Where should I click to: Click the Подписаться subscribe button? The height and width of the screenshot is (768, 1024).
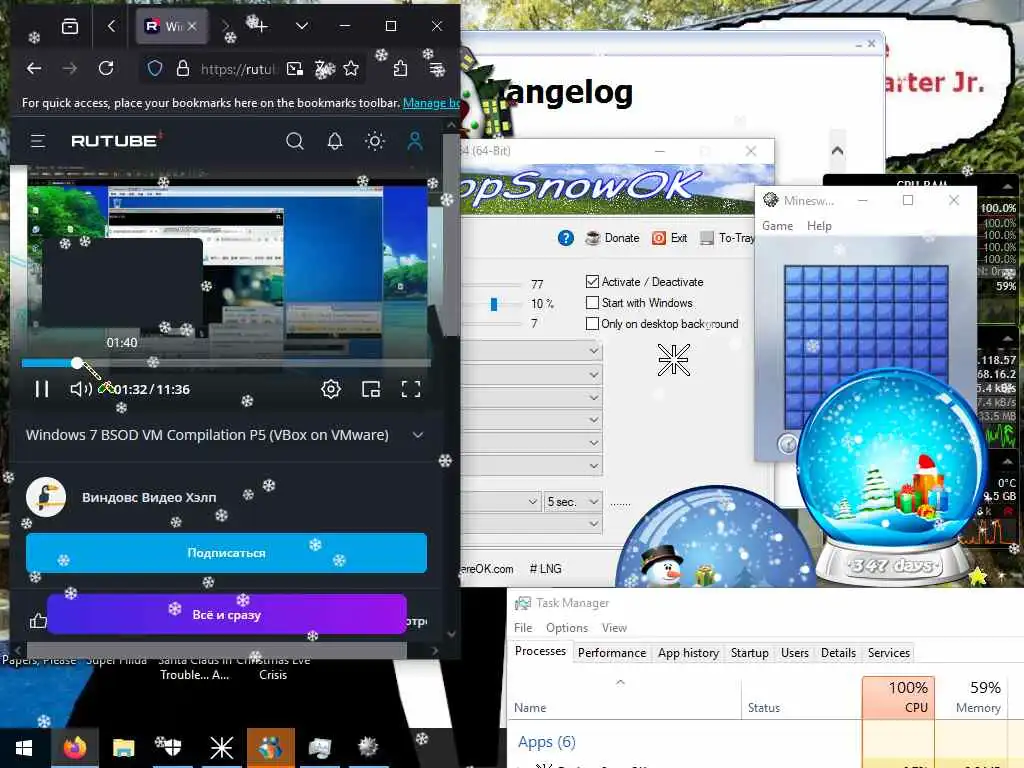pos(226,552)
